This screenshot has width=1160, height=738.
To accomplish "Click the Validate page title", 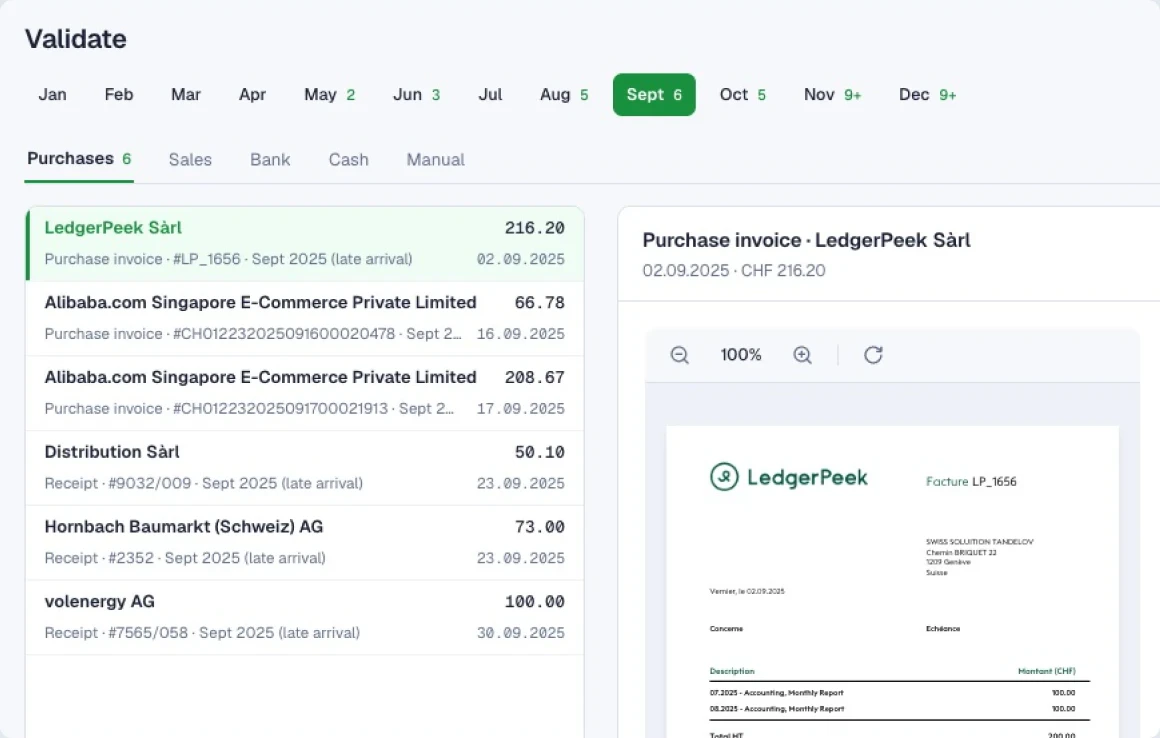I will coord(75,39).
